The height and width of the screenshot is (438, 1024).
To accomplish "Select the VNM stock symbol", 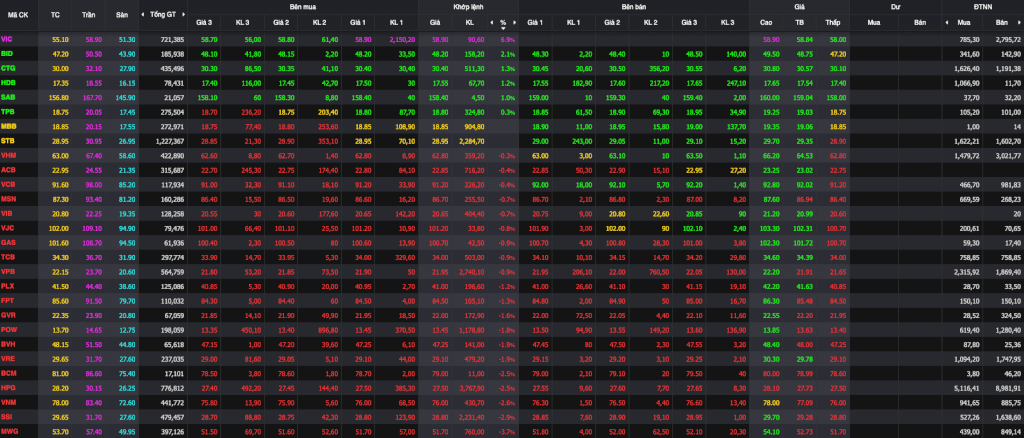I will point(8,401).
